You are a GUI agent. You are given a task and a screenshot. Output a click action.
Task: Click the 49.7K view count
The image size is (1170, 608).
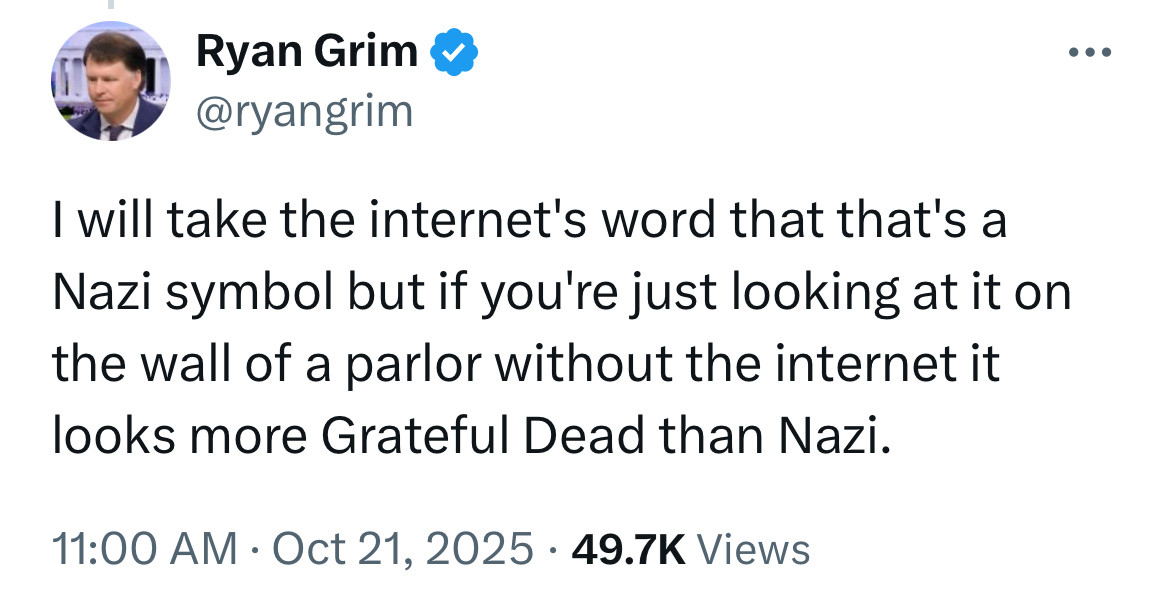coord(626,548)
